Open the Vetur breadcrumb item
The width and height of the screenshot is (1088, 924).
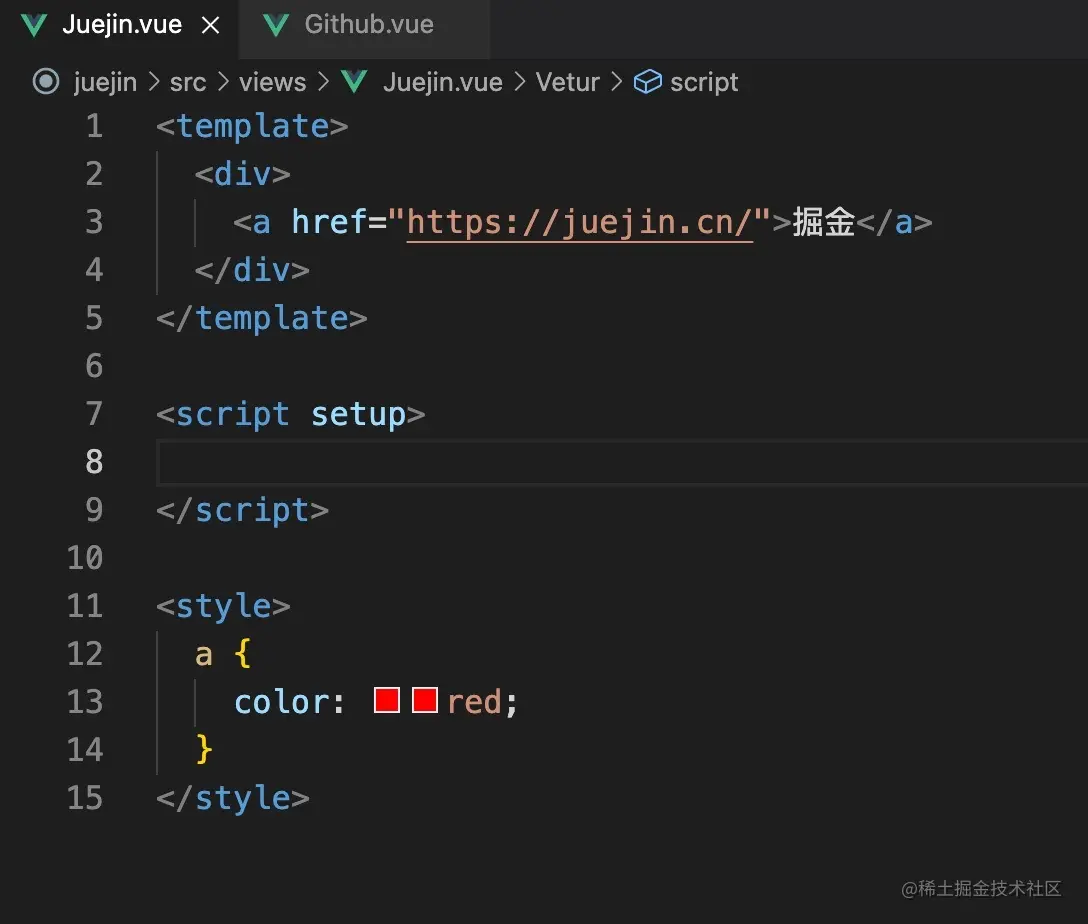(x=567, y=83)
